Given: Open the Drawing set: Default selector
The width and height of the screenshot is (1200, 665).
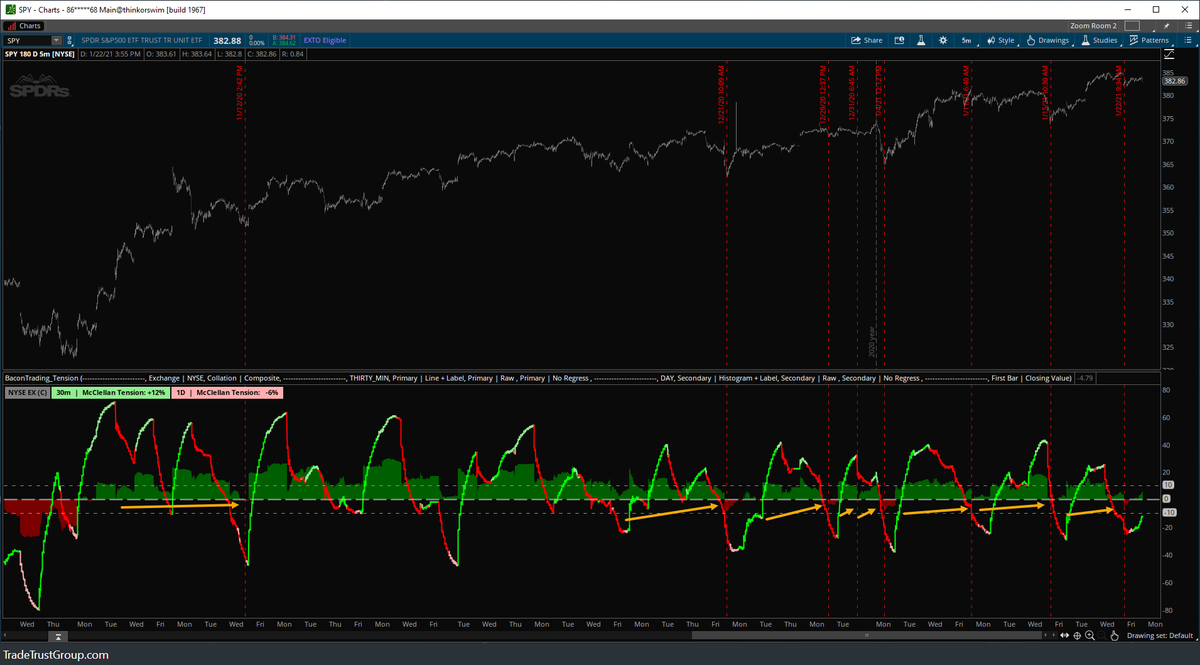Looking at the screenshot, I should pyautogui.click(x=1160, y=636).
